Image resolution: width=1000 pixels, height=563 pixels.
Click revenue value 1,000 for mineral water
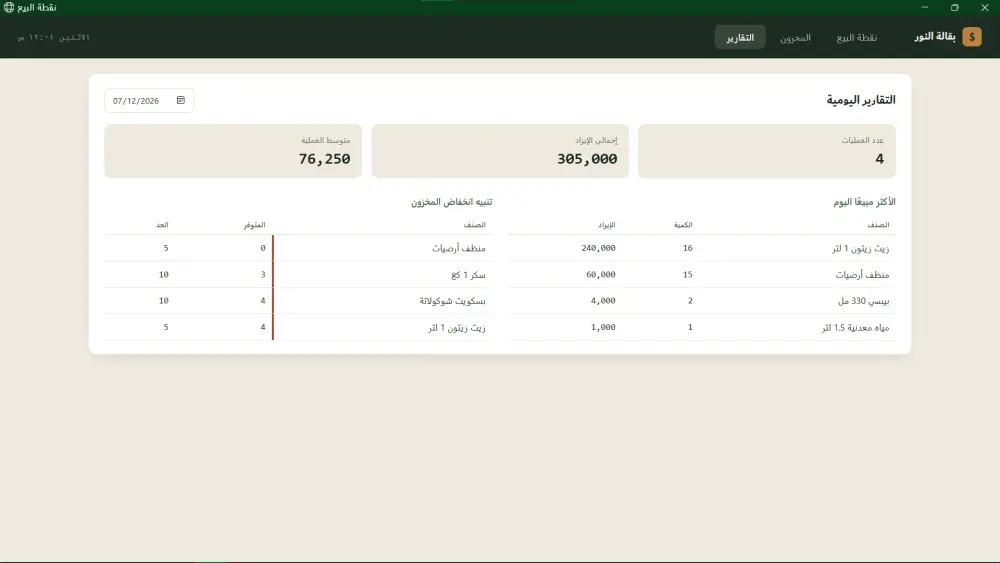tap(603, 327)
